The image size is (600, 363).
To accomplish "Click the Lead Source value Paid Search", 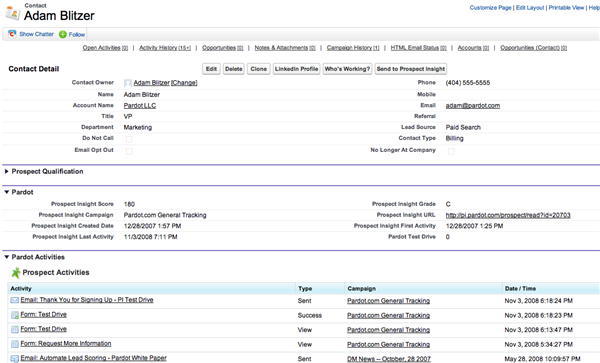I will click(463, 127).
